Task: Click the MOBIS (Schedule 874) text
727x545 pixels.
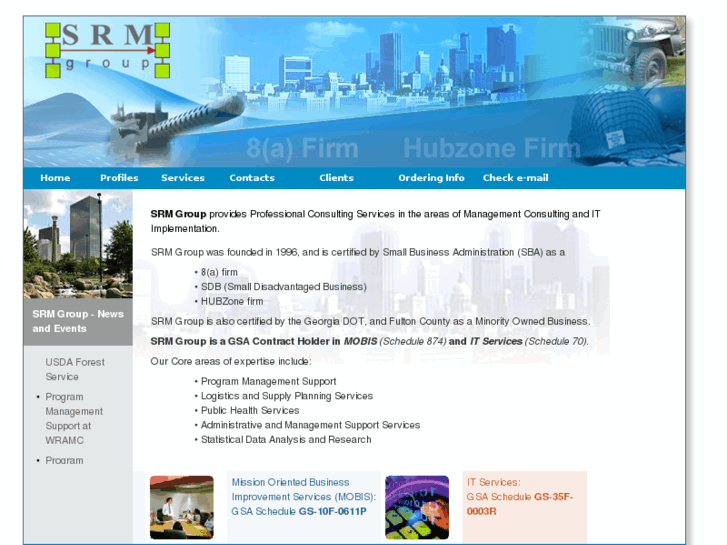Action: coord(395,341)
